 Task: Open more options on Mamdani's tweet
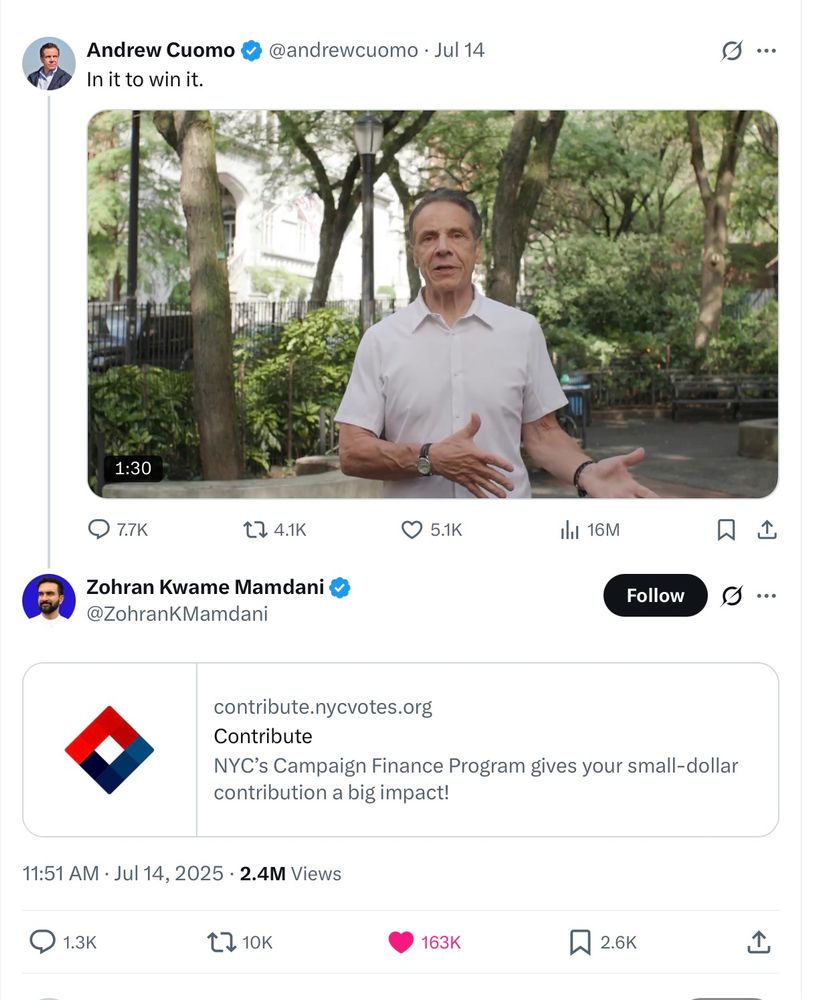[766, 596]
